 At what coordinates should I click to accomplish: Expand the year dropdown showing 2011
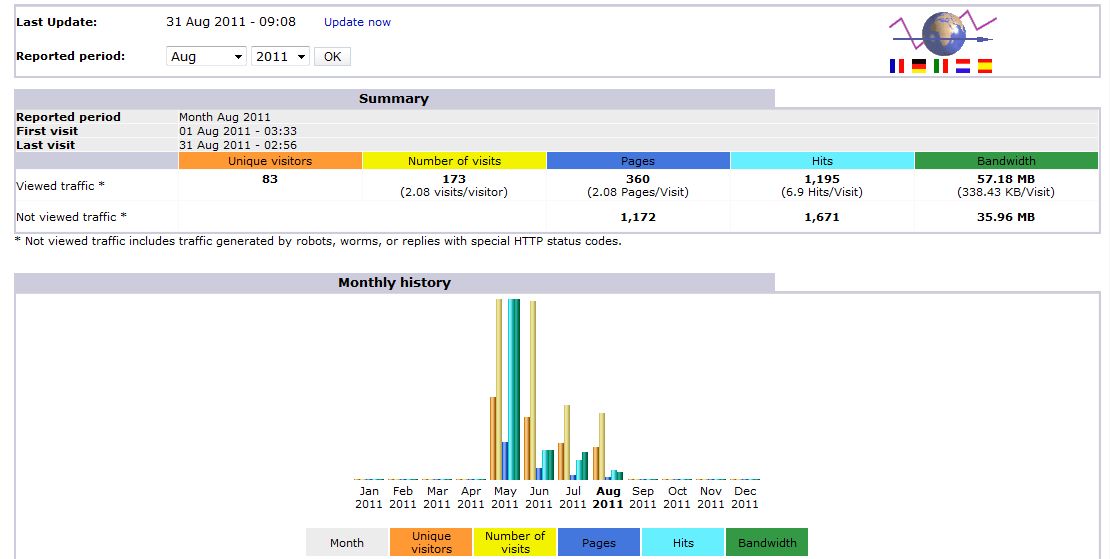pos(280,57)
